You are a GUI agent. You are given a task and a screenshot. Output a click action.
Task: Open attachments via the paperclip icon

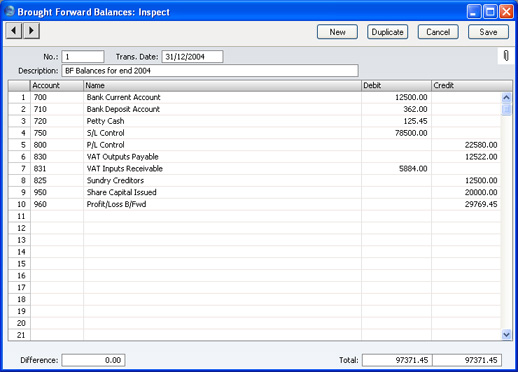[506, 56]
